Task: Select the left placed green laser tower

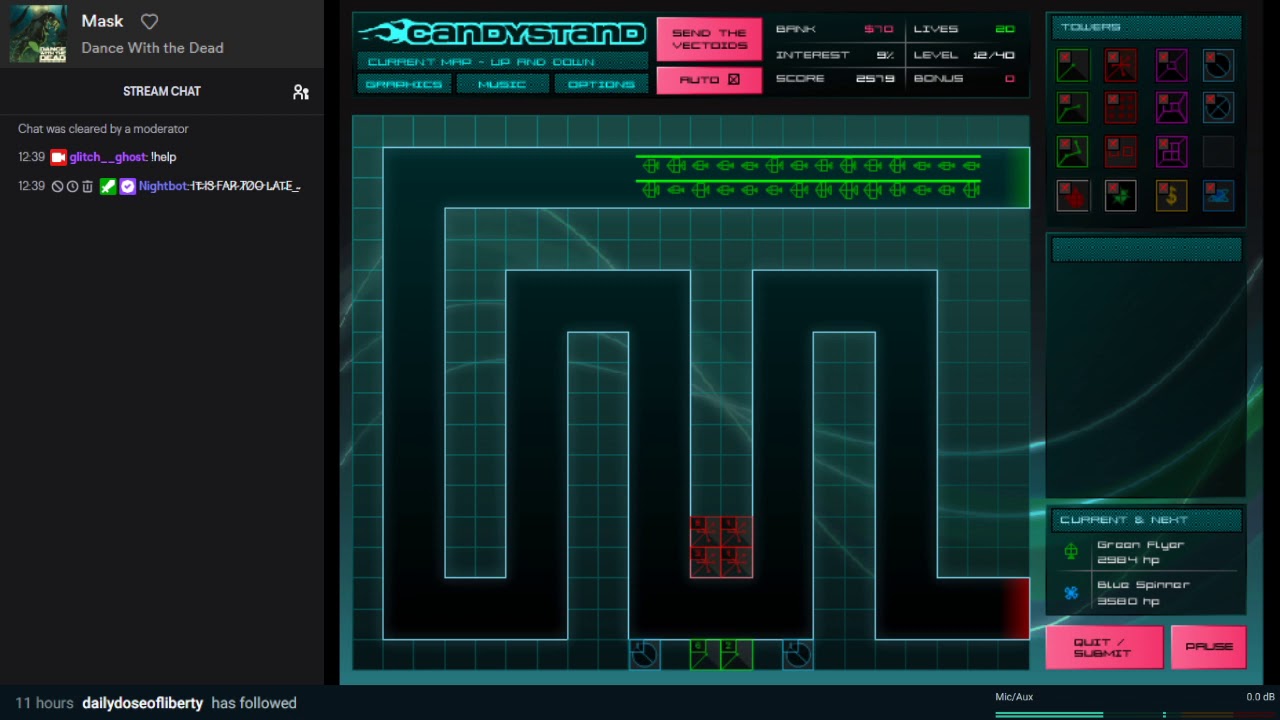Action: pyautogui.click(x=705, y=654)
